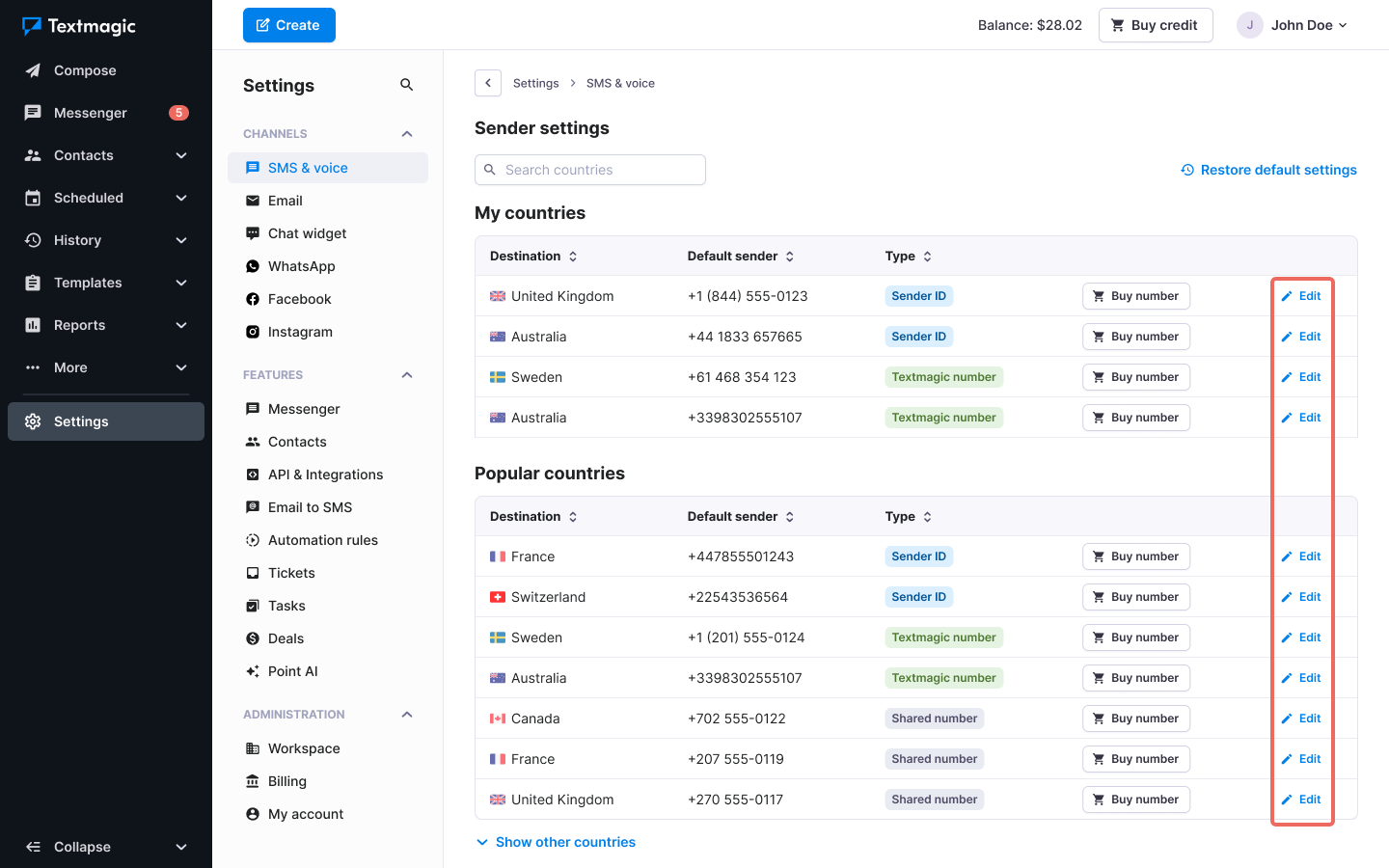Expand the Contacts menu in sidebar
Viewport: 1389px width, 868px height.
181,155
